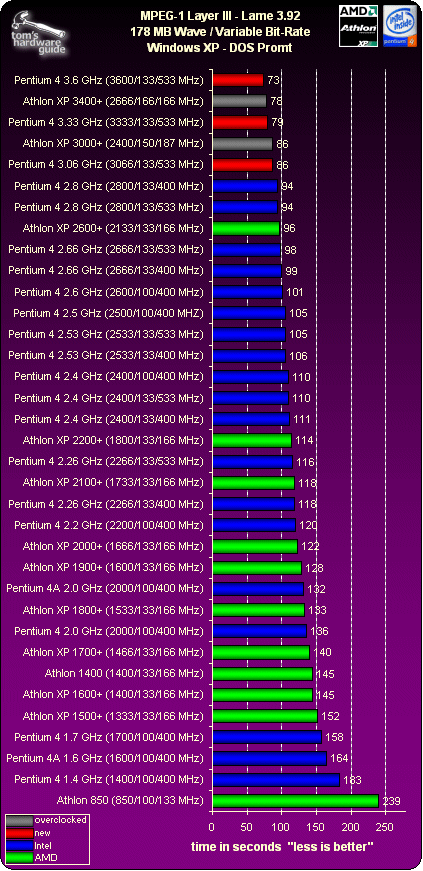Click the red new legend swatch
Screen dimensions: 423x871
(x=19, y=833)
